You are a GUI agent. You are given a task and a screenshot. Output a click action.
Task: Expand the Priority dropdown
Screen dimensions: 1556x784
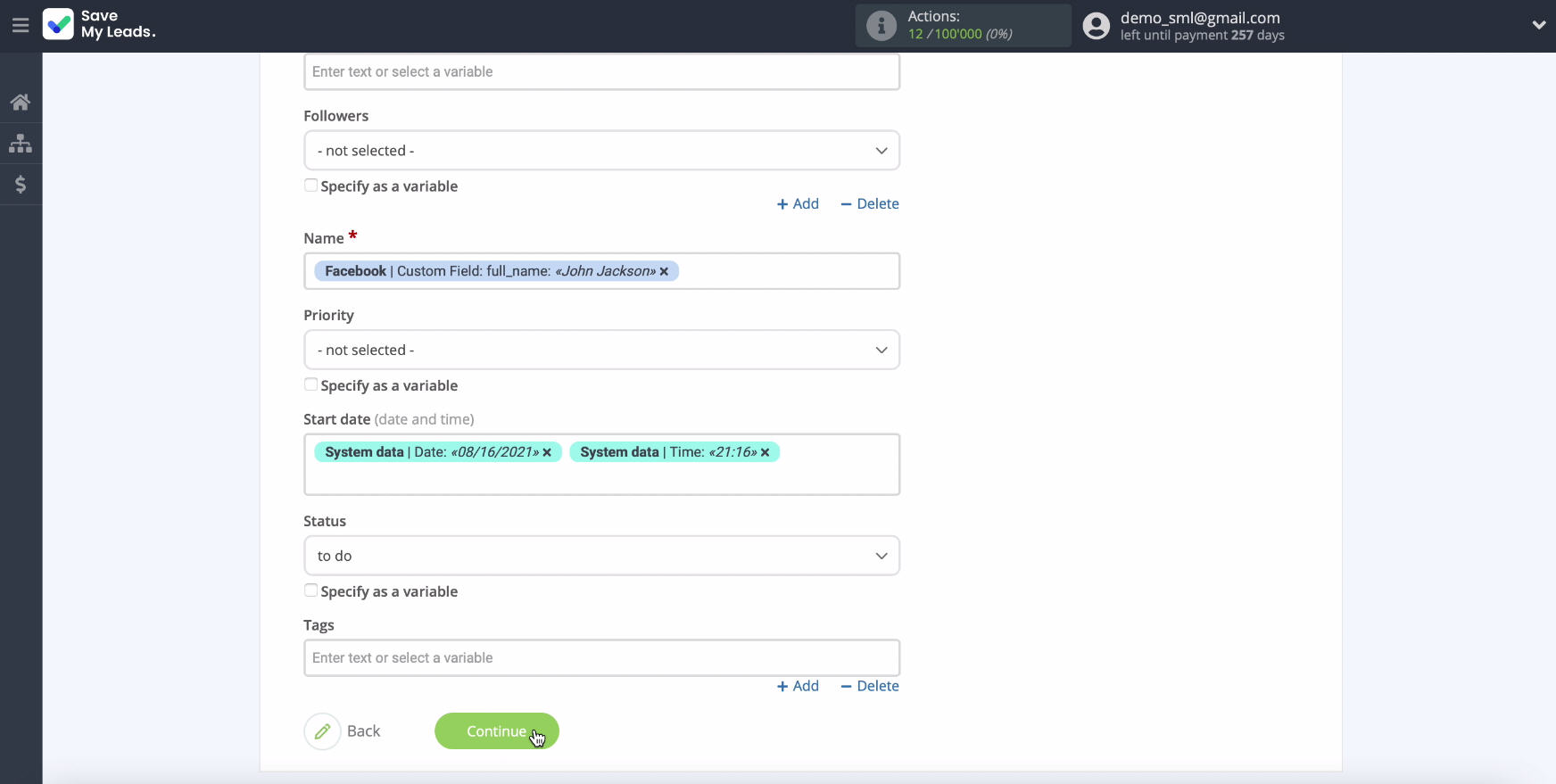(601, 351)
